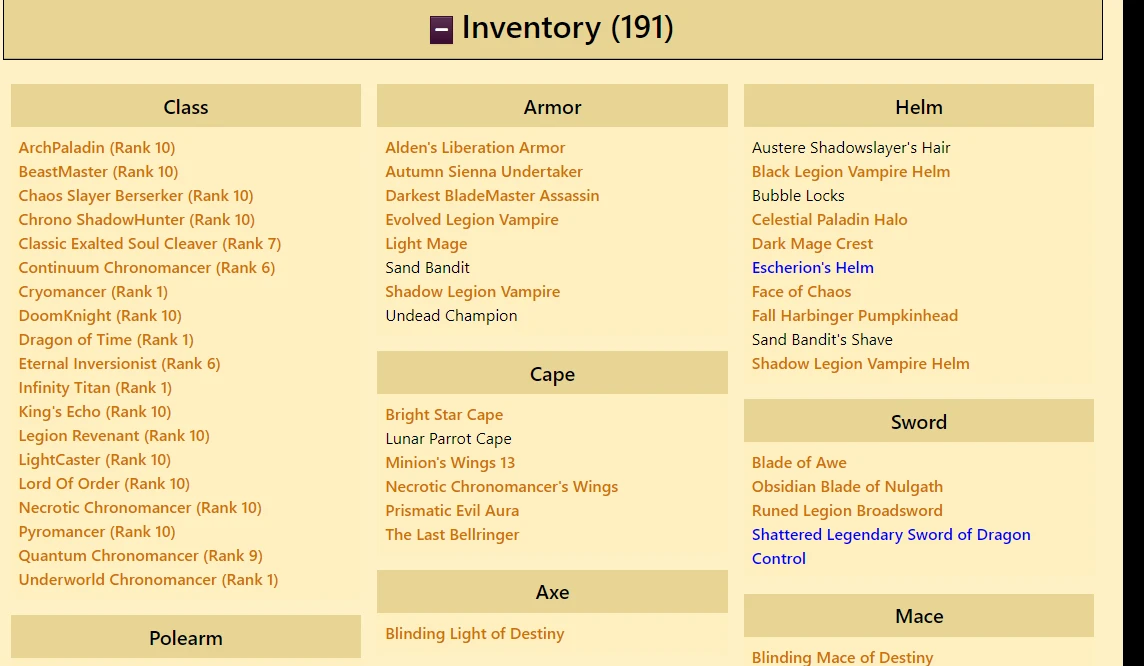Viewport: 1144px width, 666px height.
Task: Open Shadow Legion Vampire armor link
Action: (x=472, y=291)
